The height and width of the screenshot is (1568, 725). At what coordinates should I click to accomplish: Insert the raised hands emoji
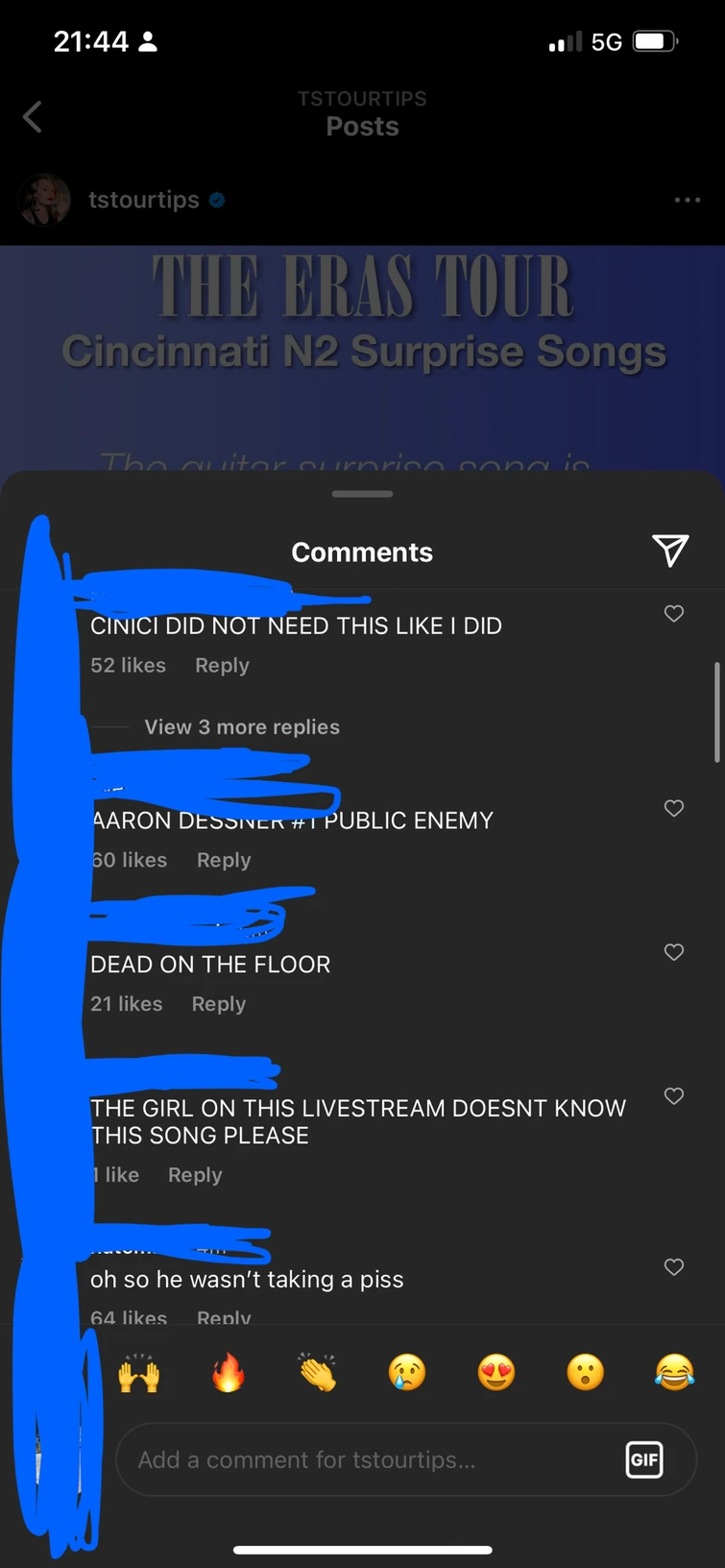click(138, 1373)
